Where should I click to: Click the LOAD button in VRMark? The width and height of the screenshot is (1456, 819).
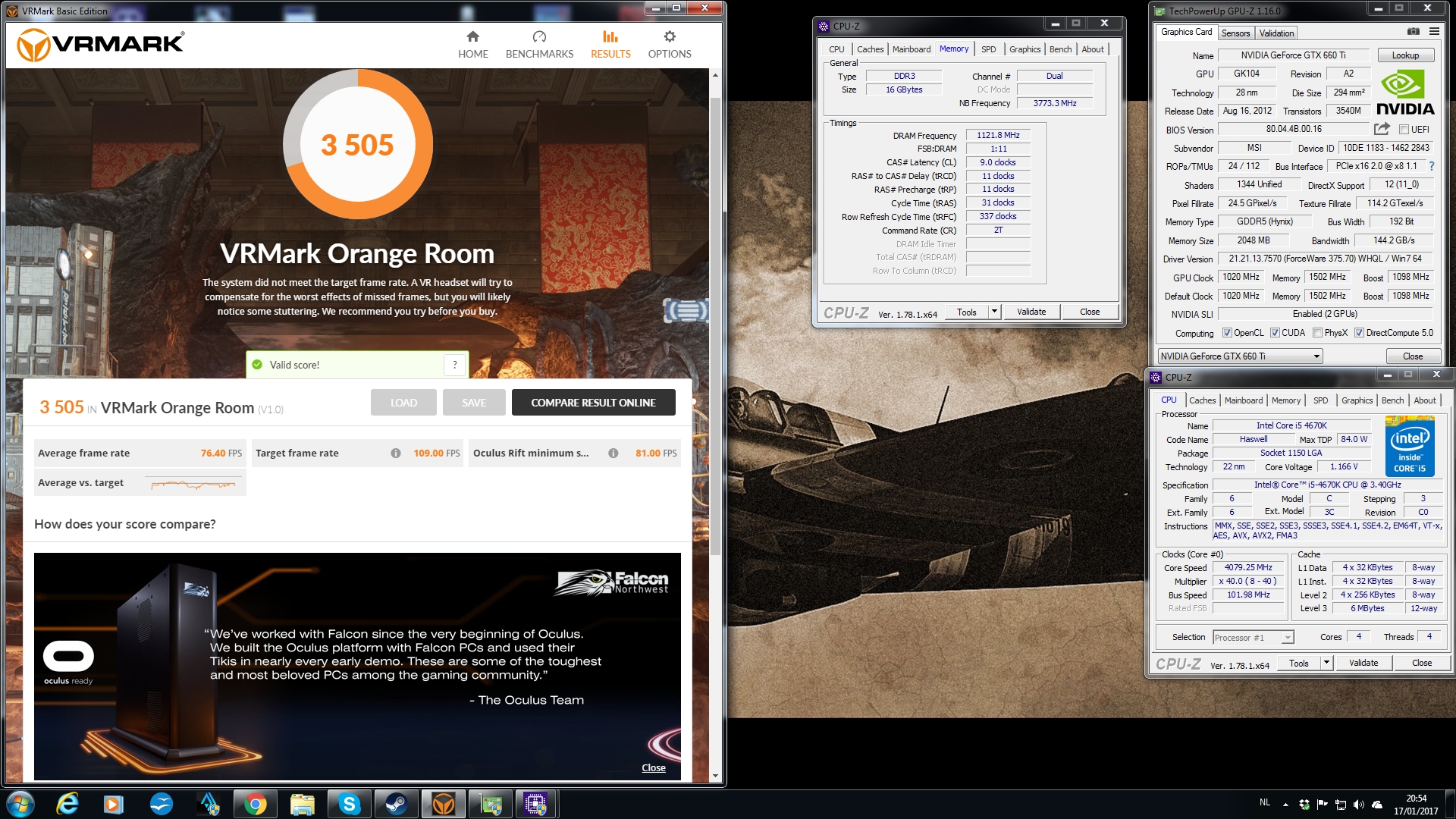point(403,403)
